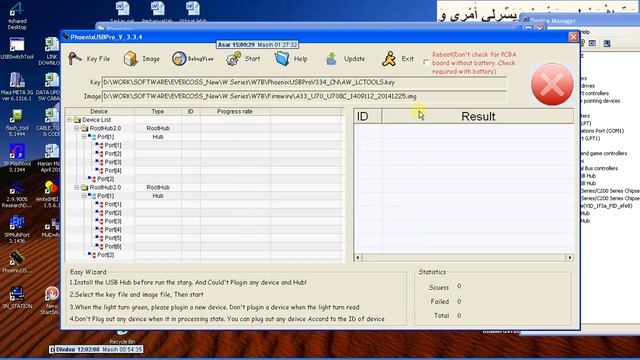
Task: Select Nero StartSmart desktop icon
Action: [51, 301]
